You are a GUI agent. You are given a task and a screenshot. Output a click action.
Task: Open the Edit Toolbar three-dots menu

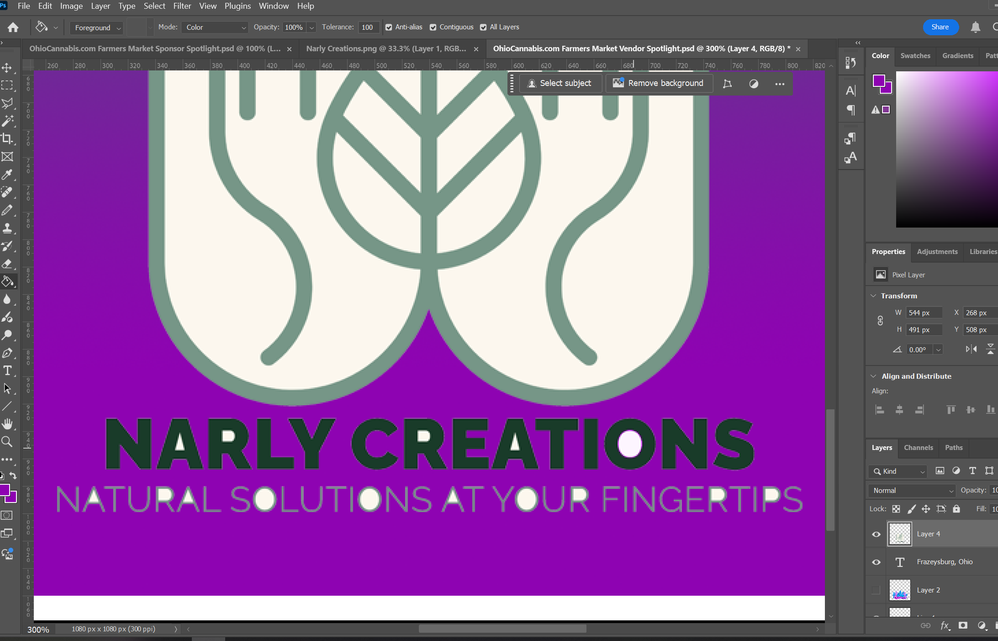click(8, 459)
